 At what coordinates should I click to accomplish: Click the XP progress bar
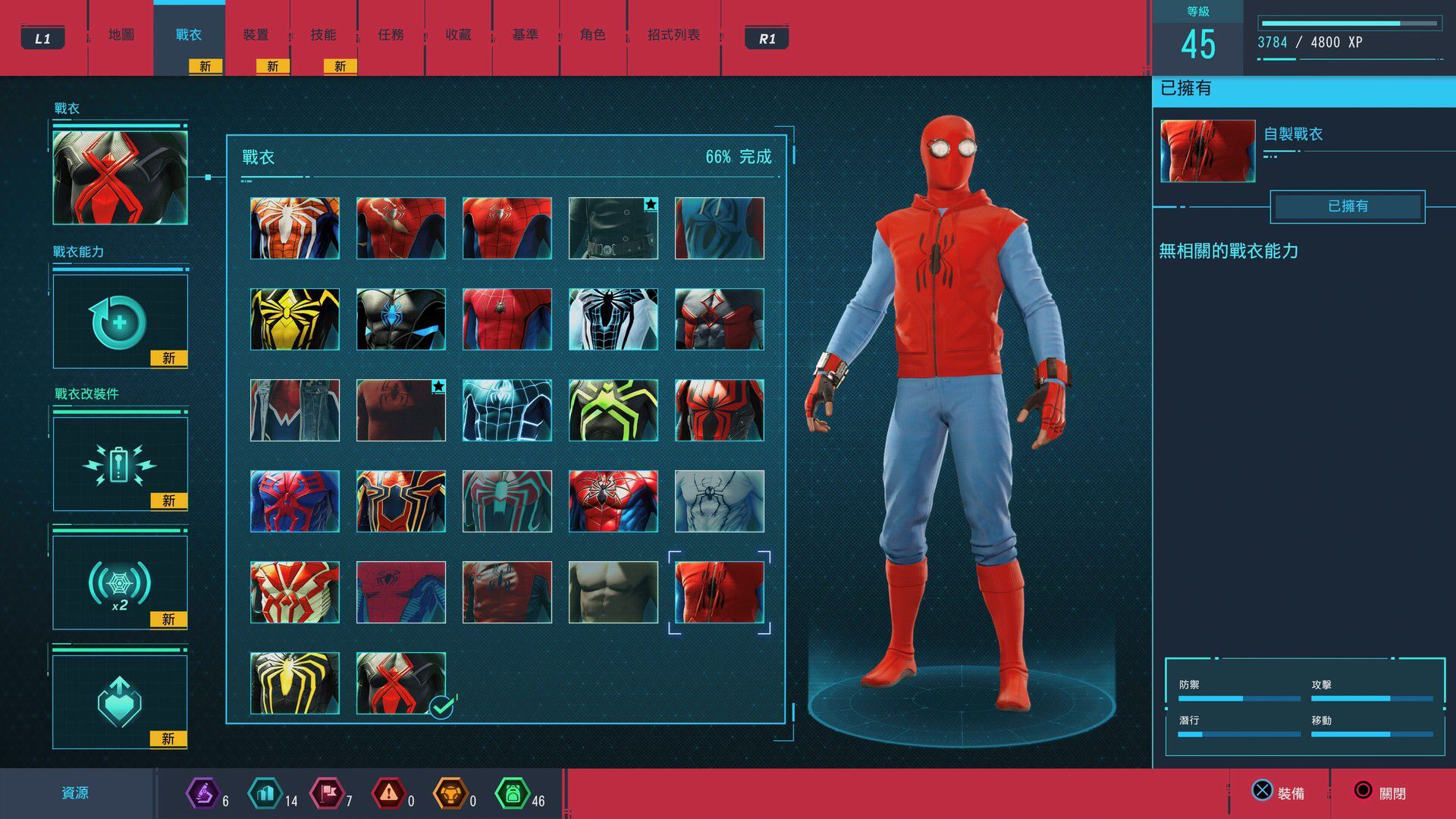click(1349, 24)
